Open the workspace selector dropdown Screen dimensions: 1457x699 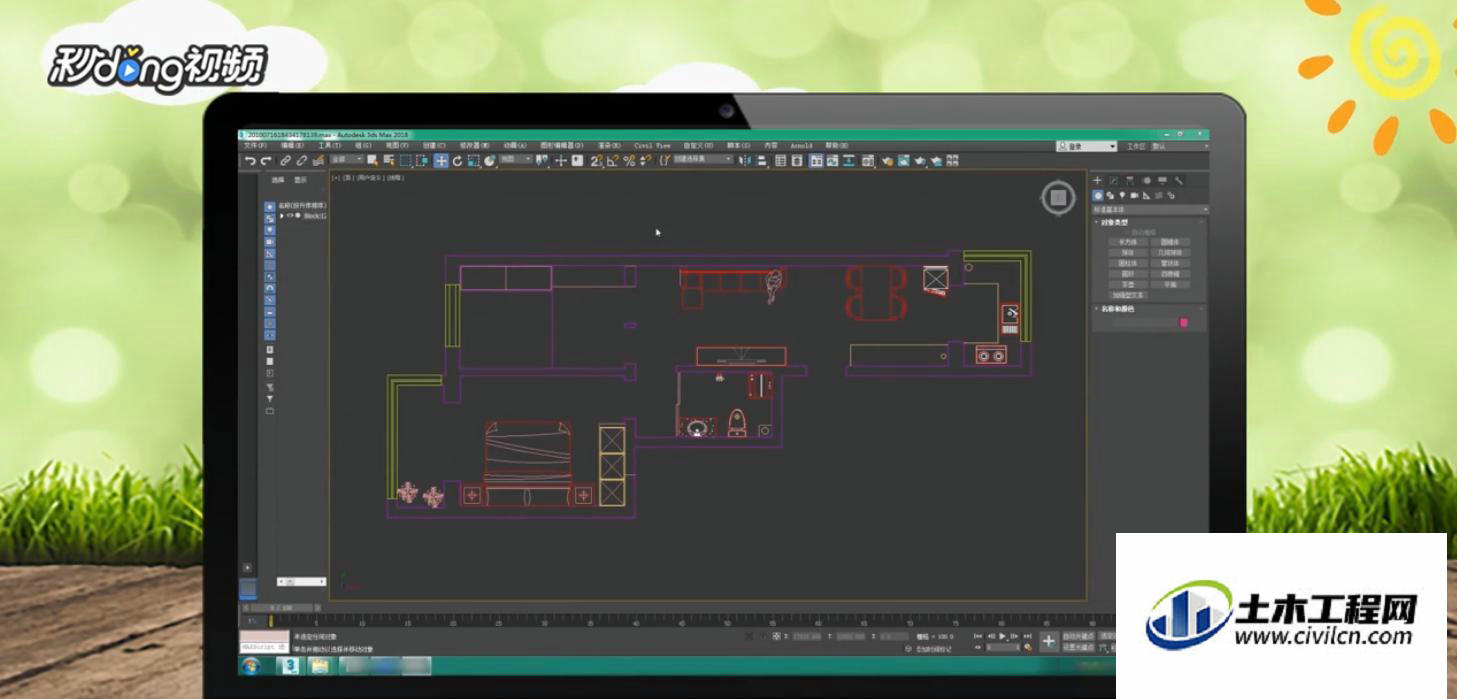tap(1178, 146)
